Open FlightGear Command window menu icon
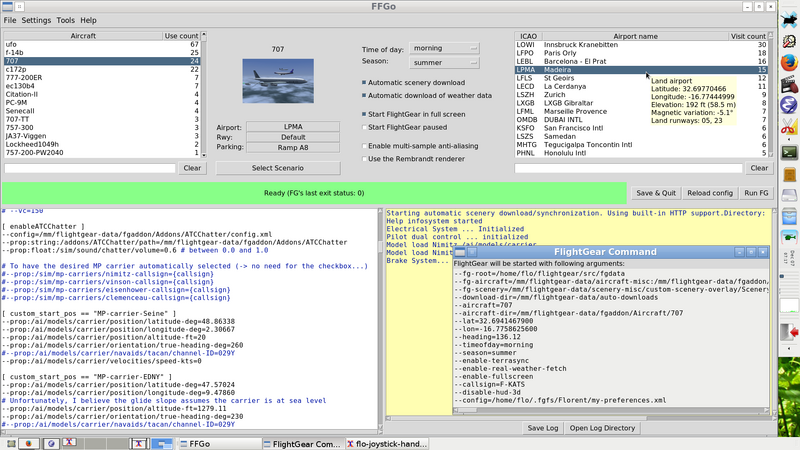The width and height of the screenshot is (800, 450). point(460,252)
